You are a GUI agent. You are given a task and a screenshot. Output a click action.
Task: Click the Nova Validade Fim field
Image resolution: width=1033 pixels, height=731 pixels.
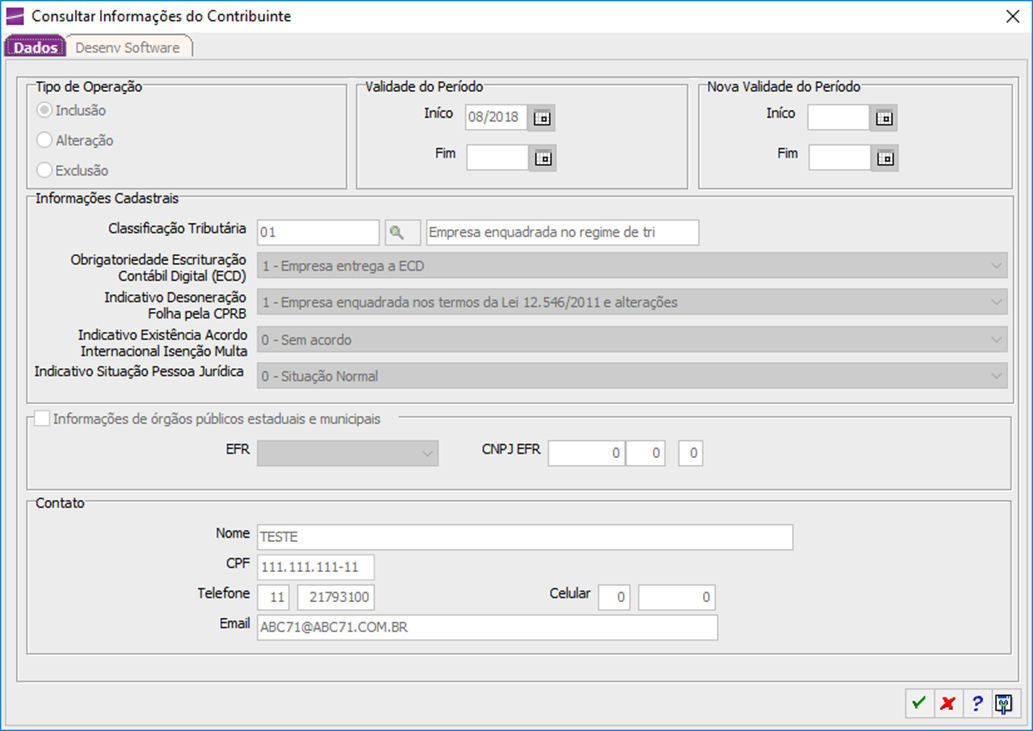(840, 157)
